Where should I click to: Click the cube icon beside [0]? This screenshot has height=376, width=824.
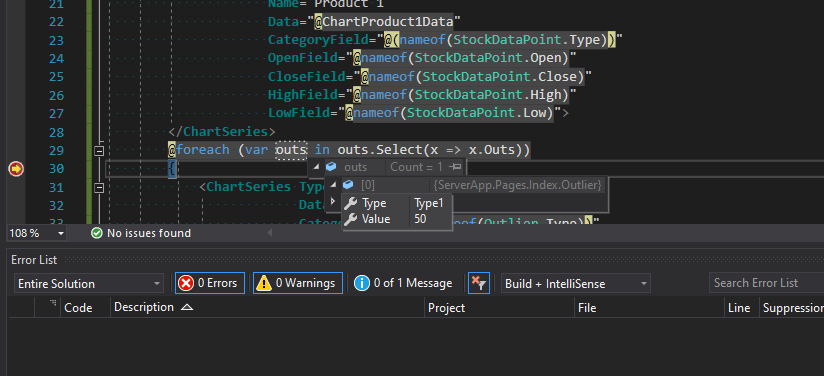pos(347,185)
